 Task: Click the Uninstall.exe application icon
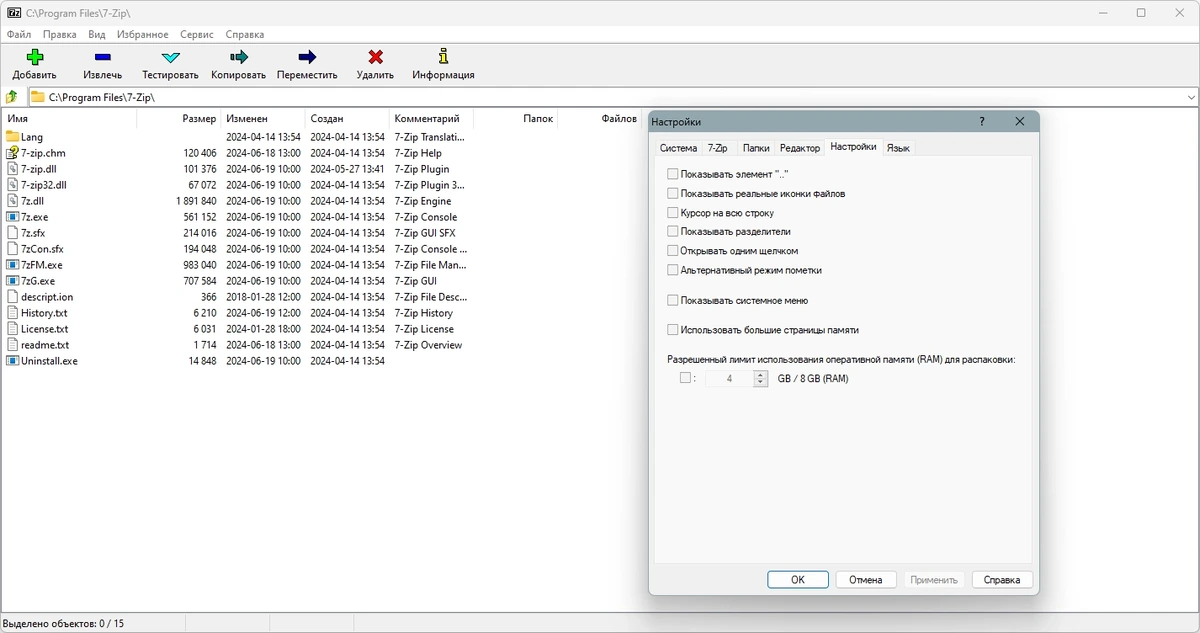tap(12, 361)
